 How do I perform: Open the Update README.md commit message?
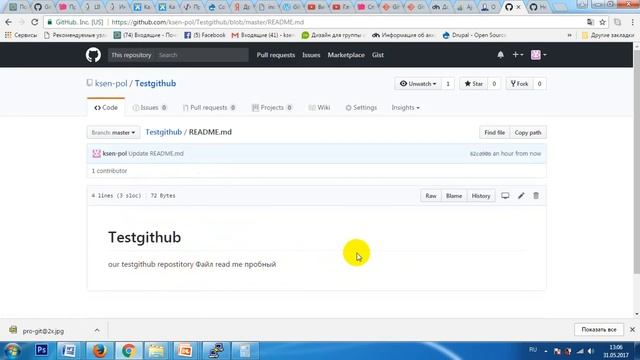(156, 153)
